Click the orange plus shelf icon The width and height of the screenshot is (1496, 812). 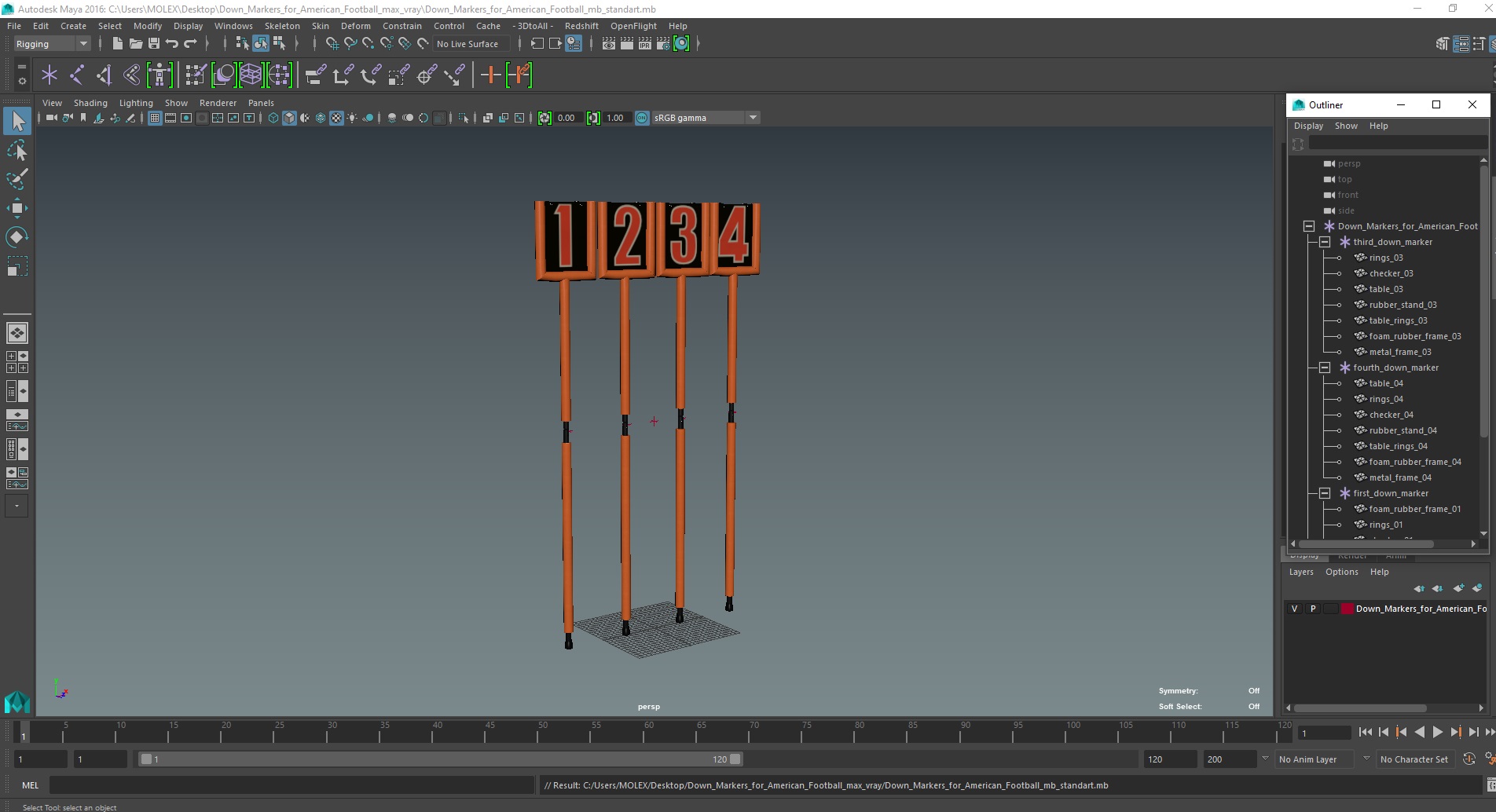tap(490, 75)
